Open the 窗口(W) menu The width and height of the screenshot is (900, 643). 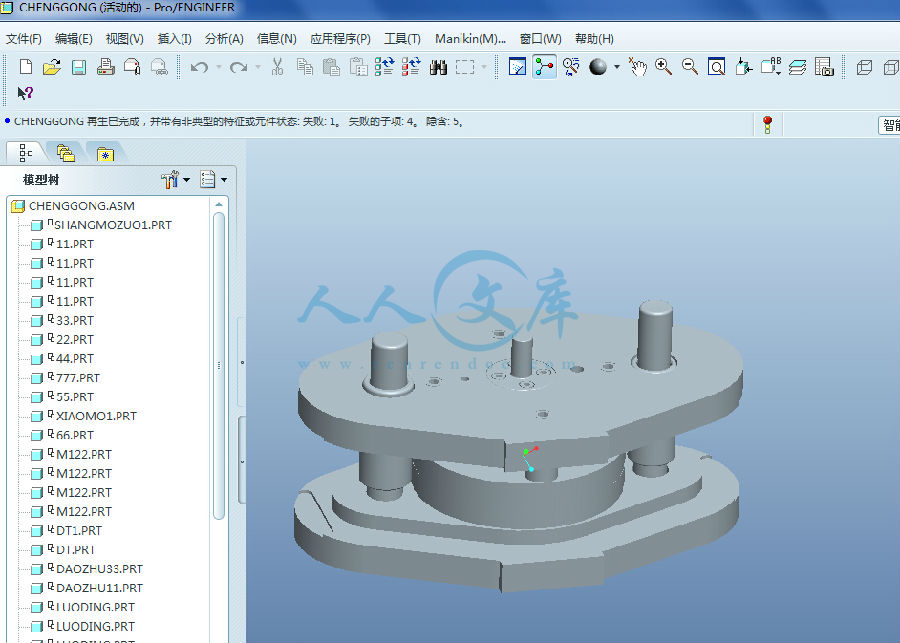tap(541, 39)
